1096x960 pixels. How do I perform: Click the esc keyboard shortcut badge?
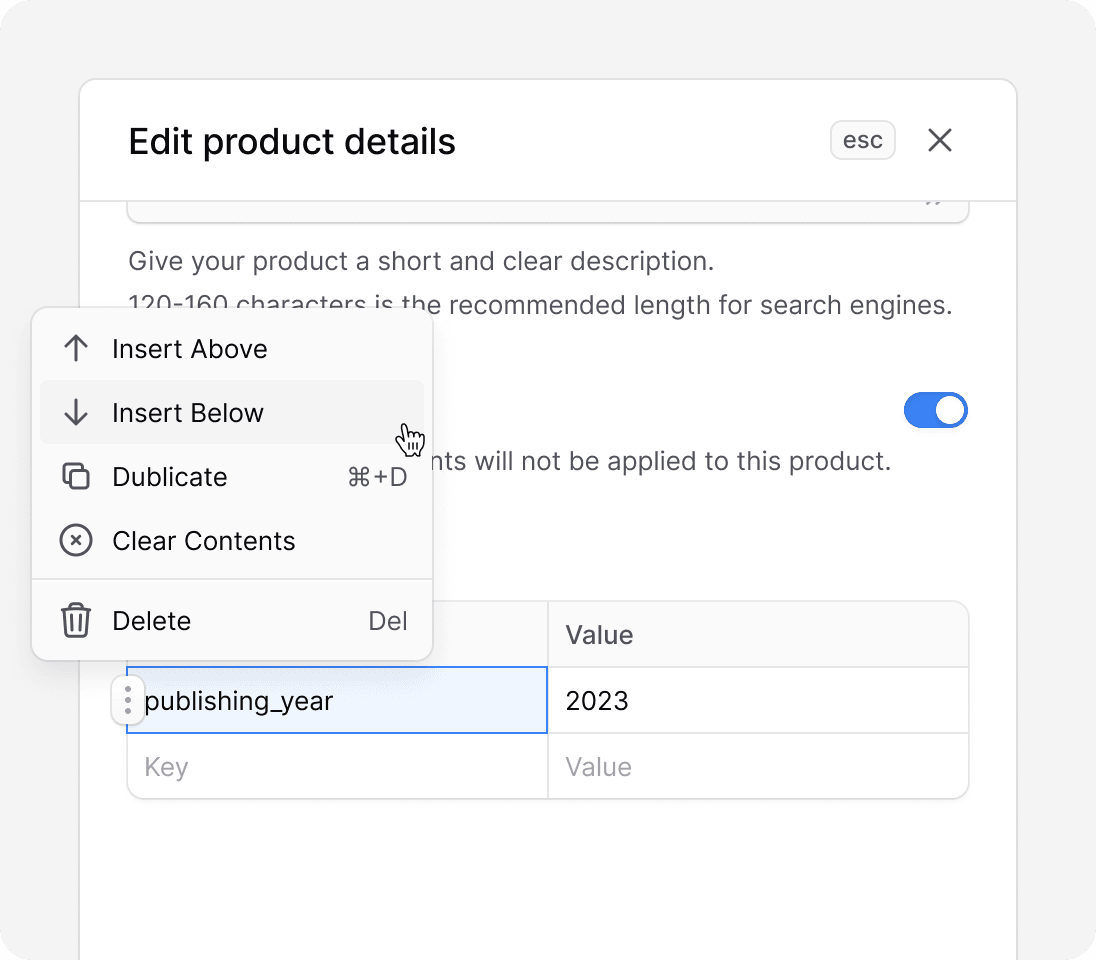click(x=862, y=140)
